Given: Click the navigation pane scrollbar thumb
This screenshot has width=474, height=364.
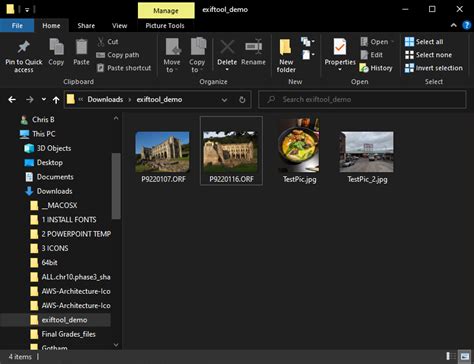Looking at the screenshot, I should click(116, 186).
